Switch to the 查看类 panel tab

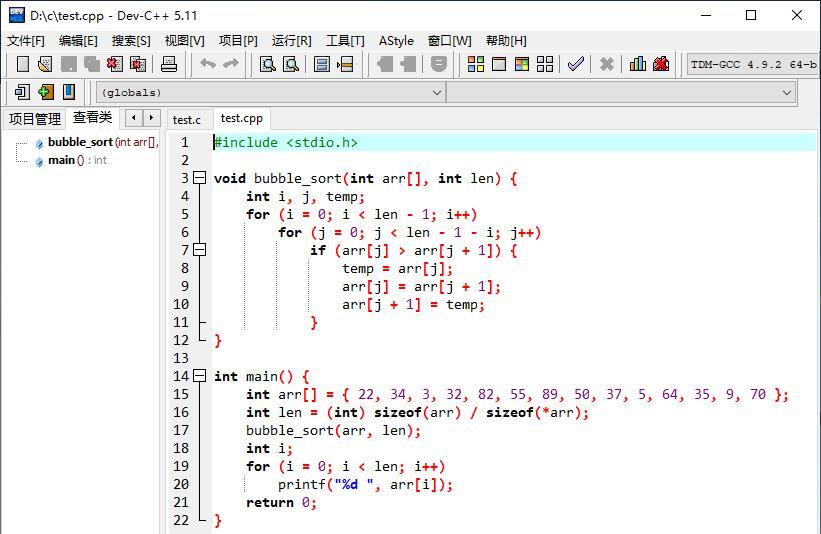click(x=93, y=117)
